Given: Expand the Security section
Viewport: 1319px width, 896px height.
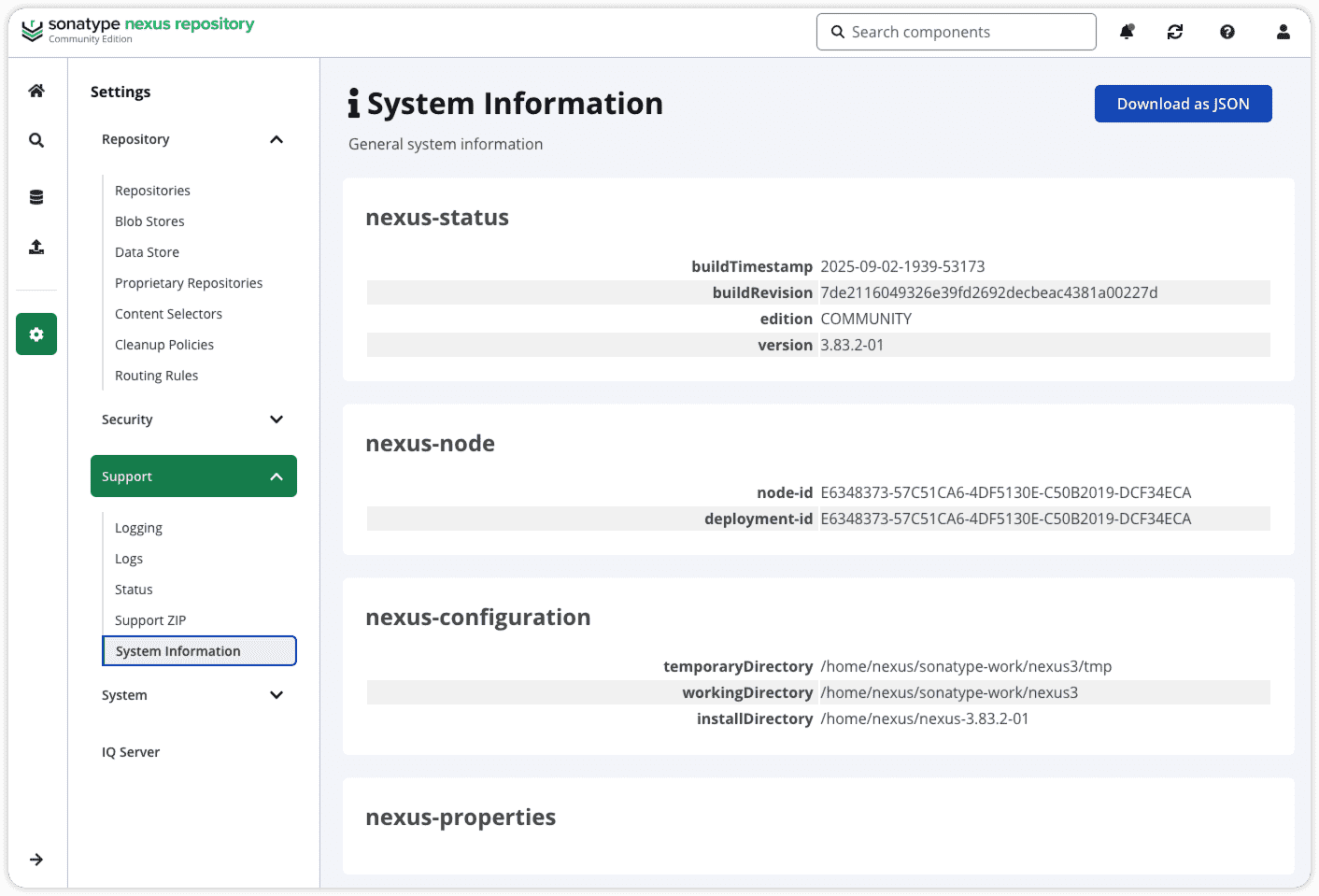Looking at the screenshot, I should [277, 420].
